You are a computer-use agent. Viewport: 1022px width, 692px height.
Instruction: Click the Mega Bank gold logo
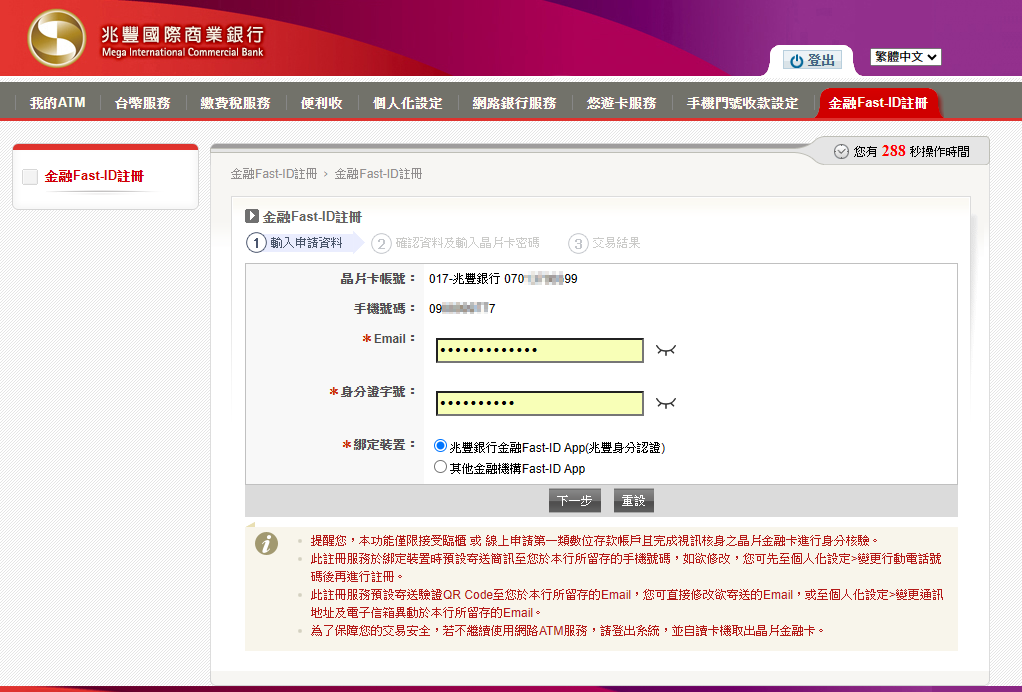(x=57, y=38)
